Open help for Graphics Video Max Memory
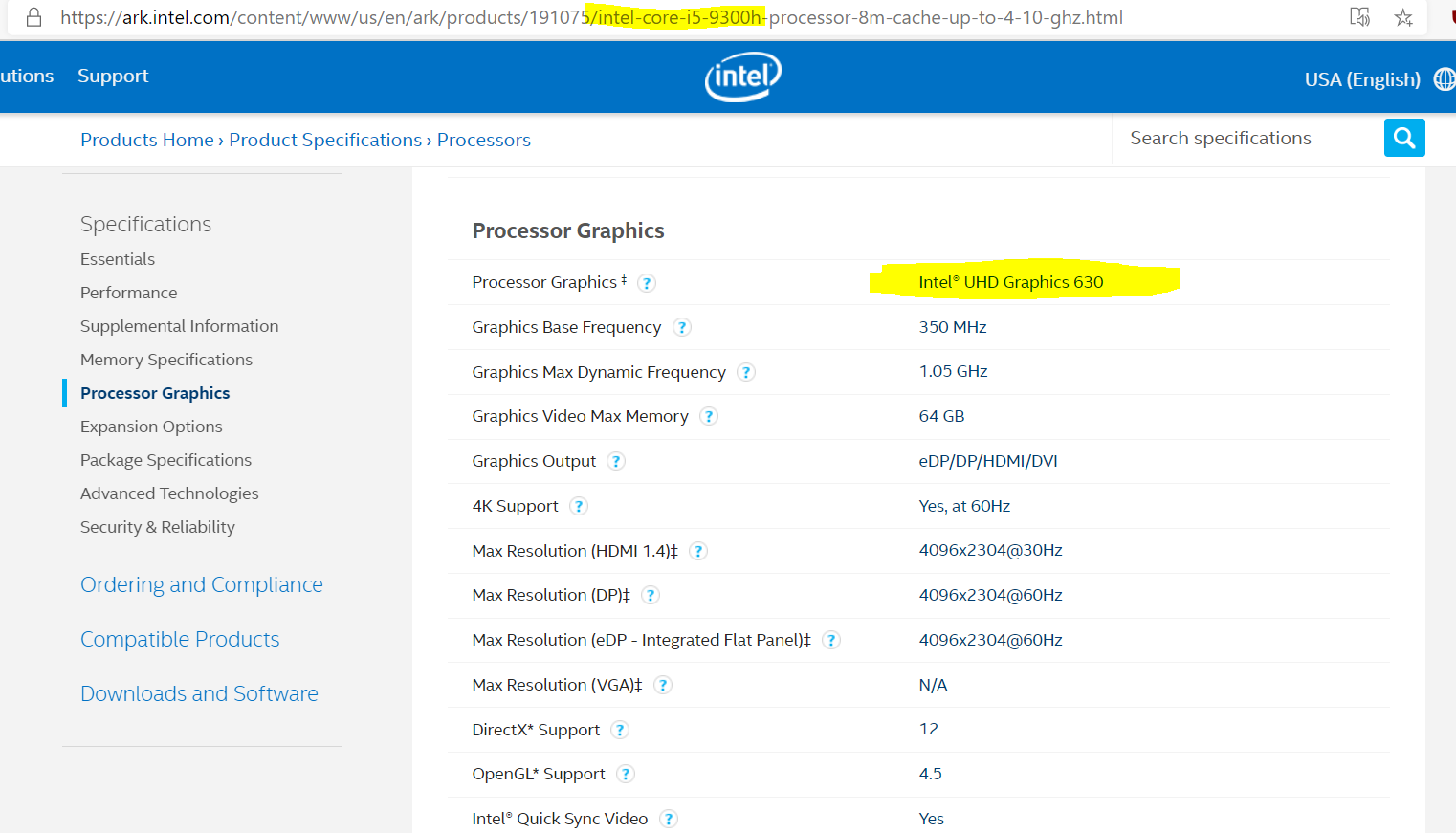The height and width of the screenshot is (833, 1456). 709,416
